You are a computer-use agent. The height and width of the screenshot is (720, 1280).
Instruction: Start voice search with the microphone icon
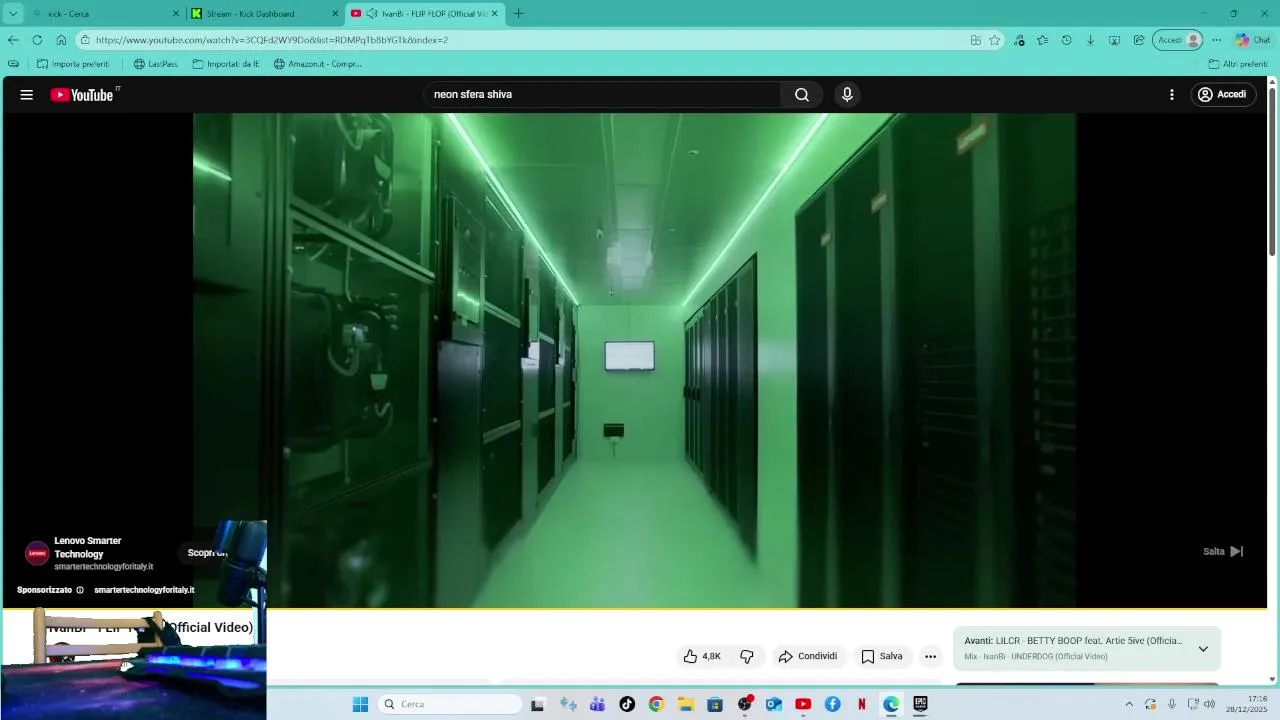point(847,95)
